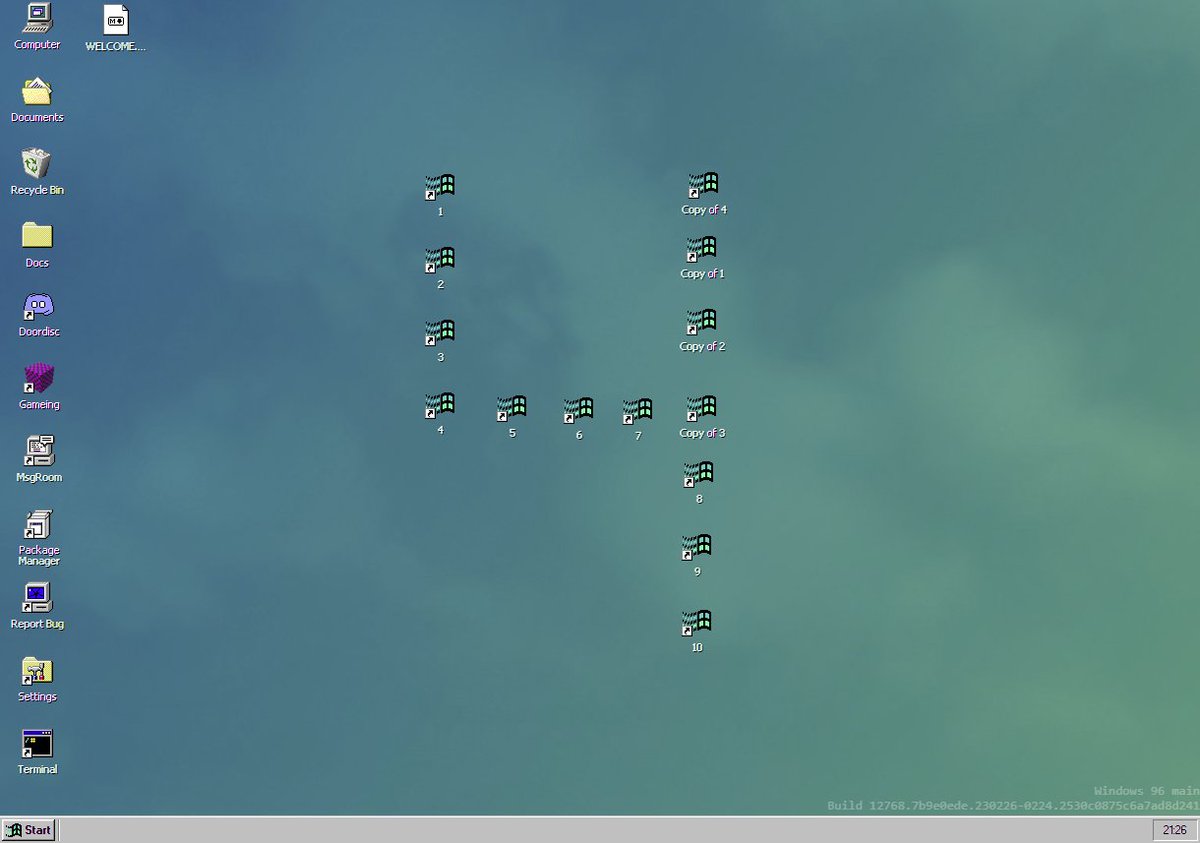The height and width of the screenshot is (843, 1200).
Task: Click the taskbar clock showing 2126
Action: tap(1174, 829)
